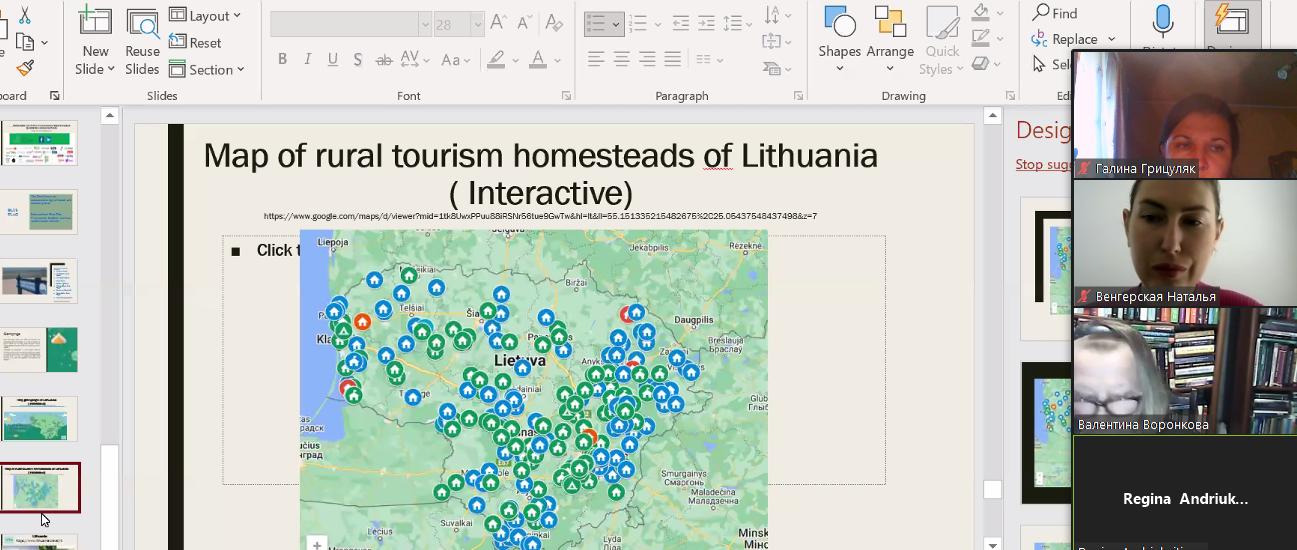Toggle Italic formatting
Image resolution: width=1297 pixels, height=550 pixels.
pyautogui.click(x=307, y=59)
